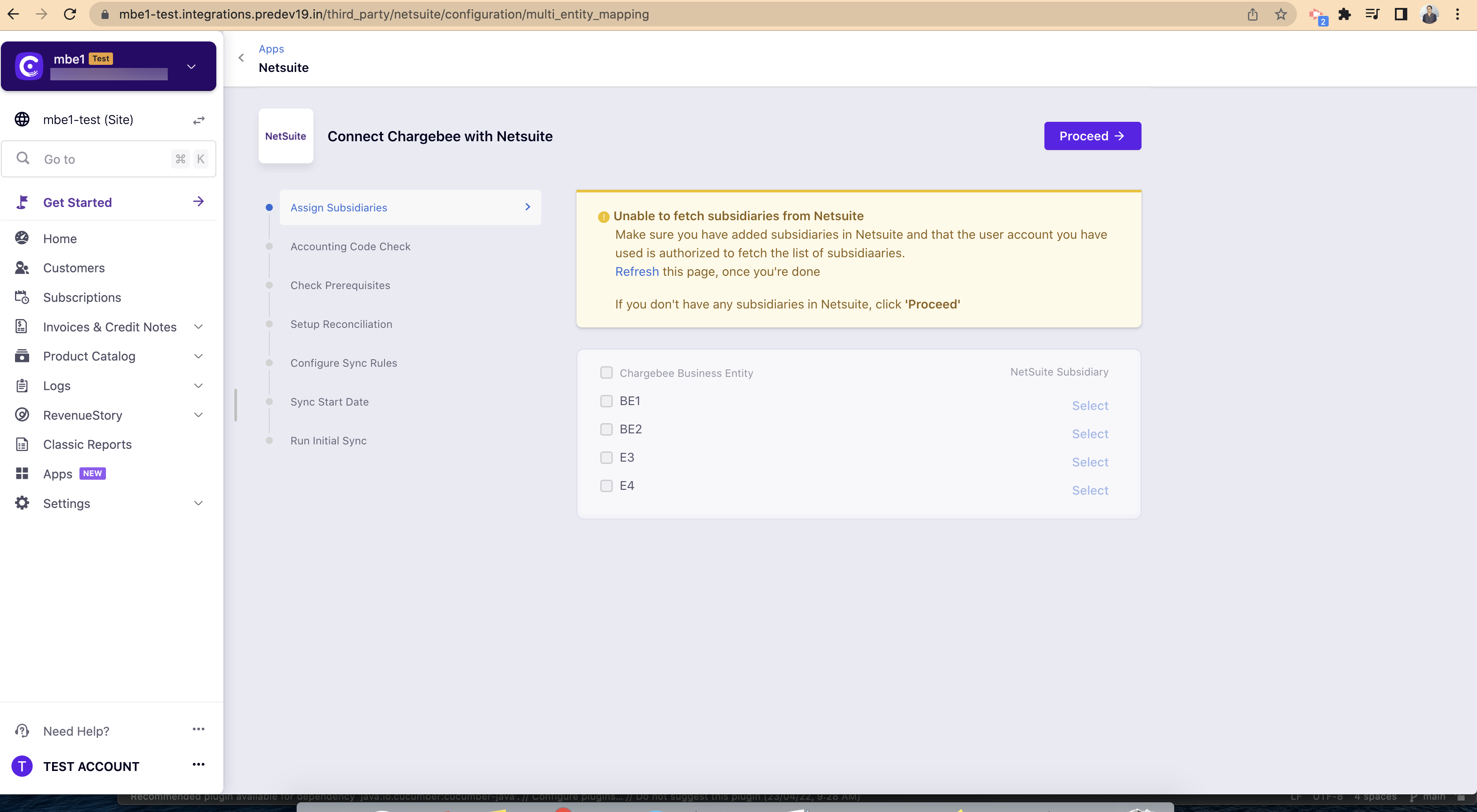Viewport: 1477px width, 812px height.
Task: Open the Need Help more options dots
Action: pos(198,729)
